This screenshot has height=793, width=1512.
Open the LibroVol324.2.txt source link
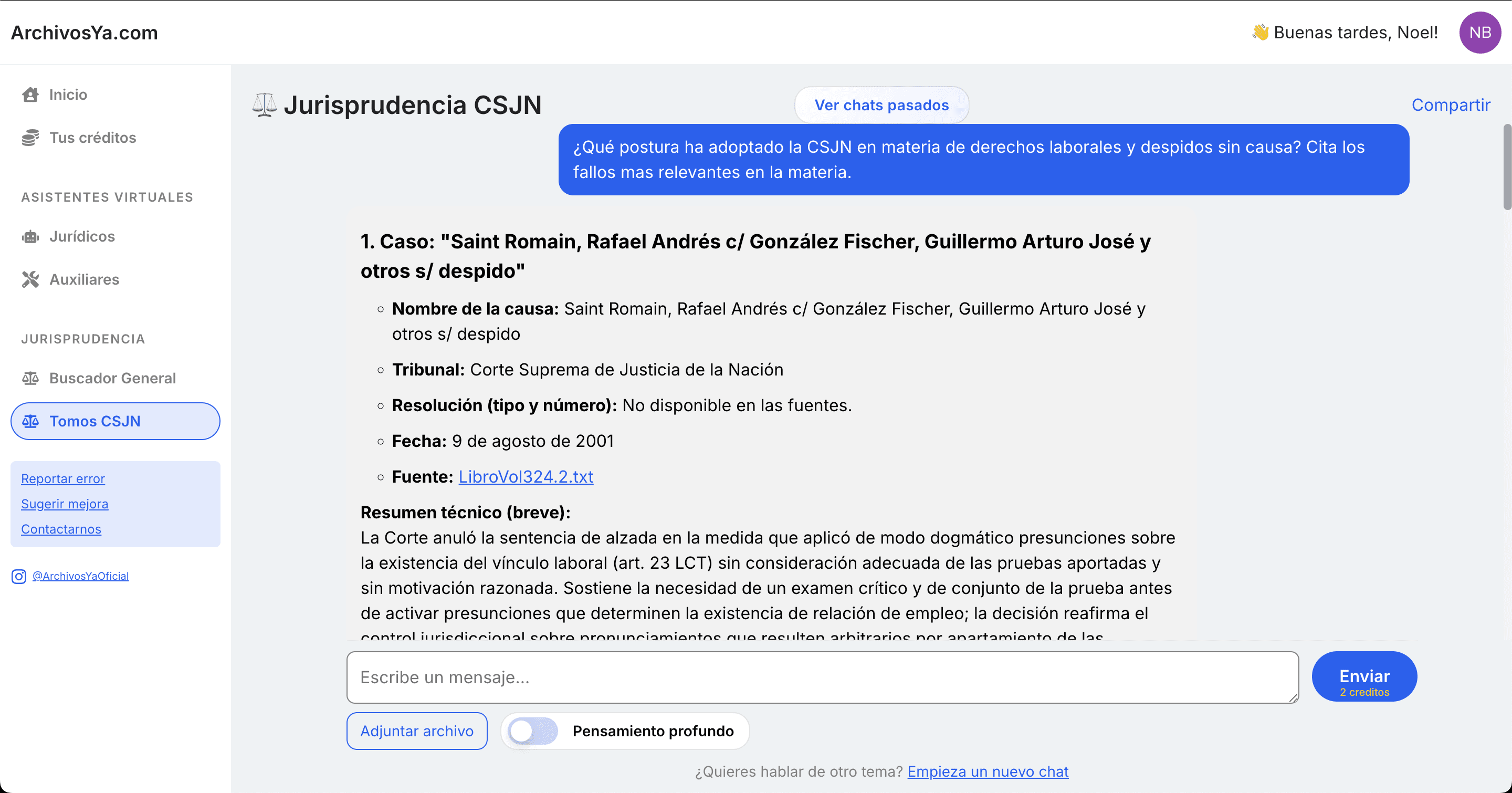[526, 477]
